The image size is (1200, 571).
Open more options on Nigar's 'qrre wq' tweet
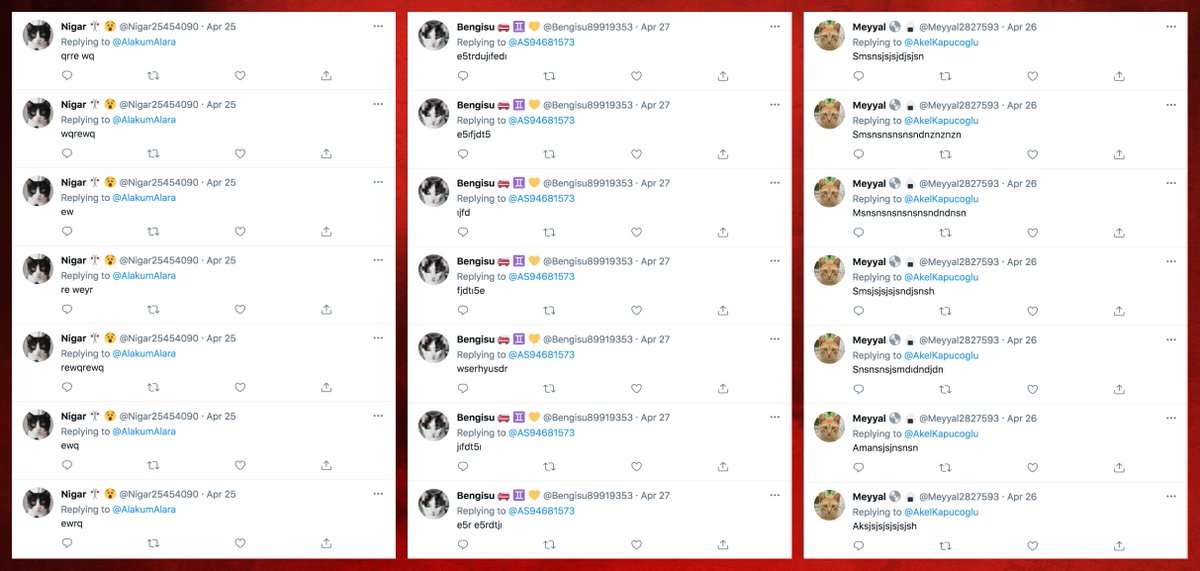[x=377, y=25]
